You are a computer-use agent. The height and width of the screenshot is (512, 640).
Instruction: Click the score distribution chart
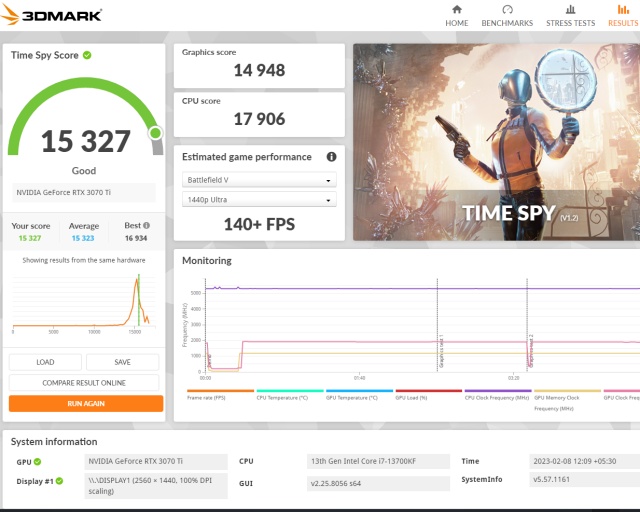click(84, 304)
